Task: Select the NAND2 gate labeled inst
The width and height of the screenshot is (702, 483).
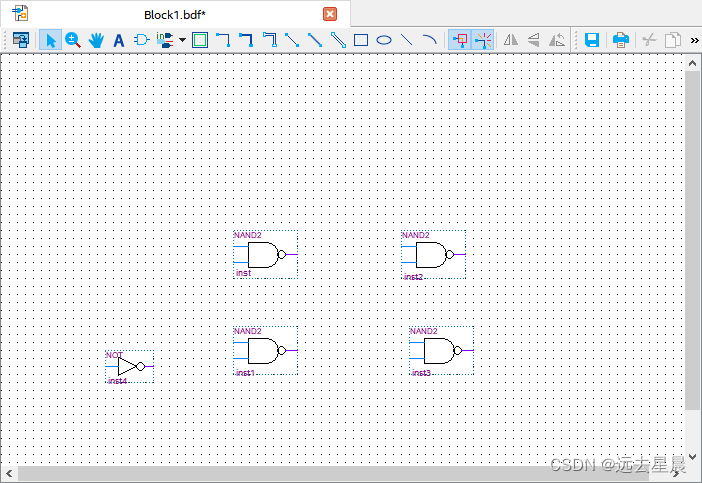Action: (265, 254)
